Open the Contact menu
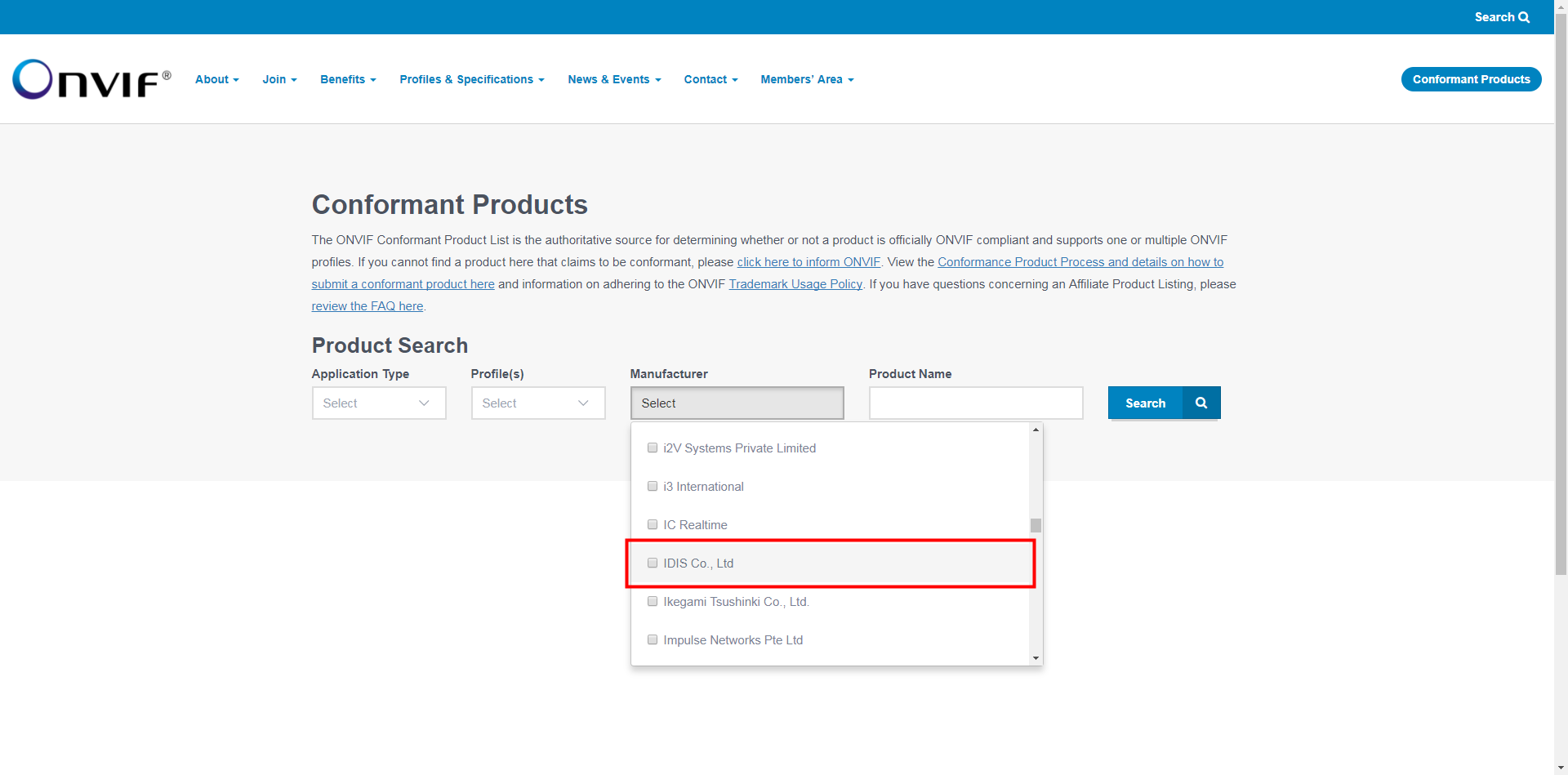1568x775 pixels. [710, 79]
